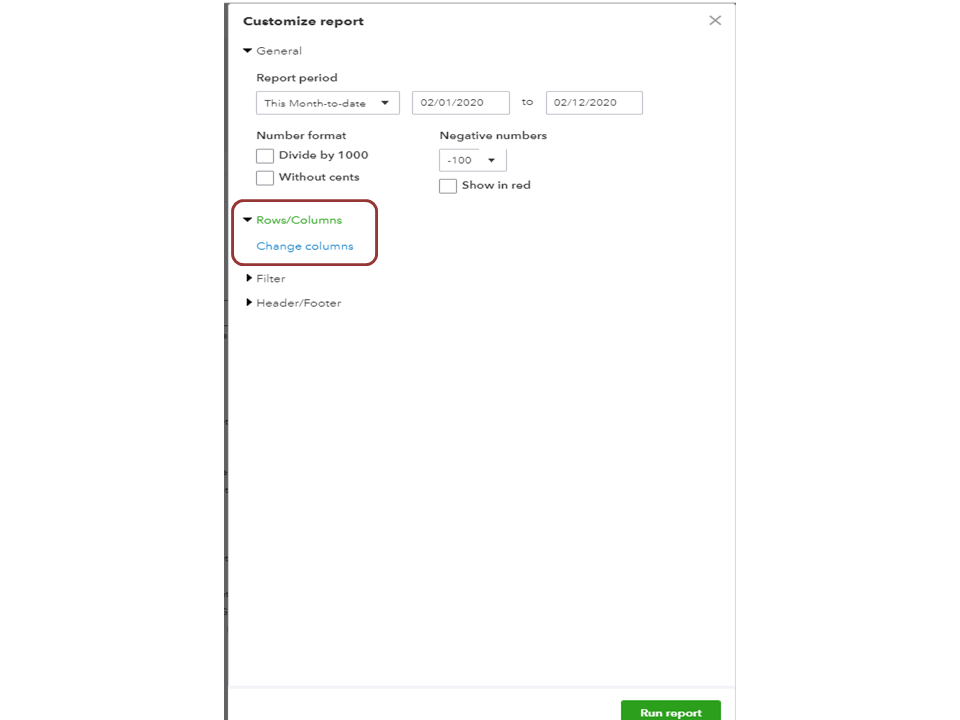Select the Rows/Columns section heading
This screenshot has width=960, height=720.
point(299,220)
